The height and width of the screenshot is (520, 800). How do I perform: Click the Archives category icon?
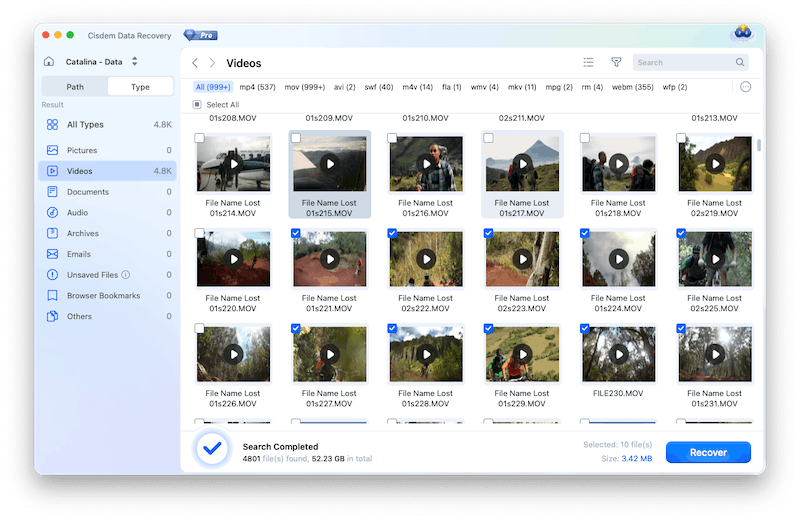pos(52,233)
